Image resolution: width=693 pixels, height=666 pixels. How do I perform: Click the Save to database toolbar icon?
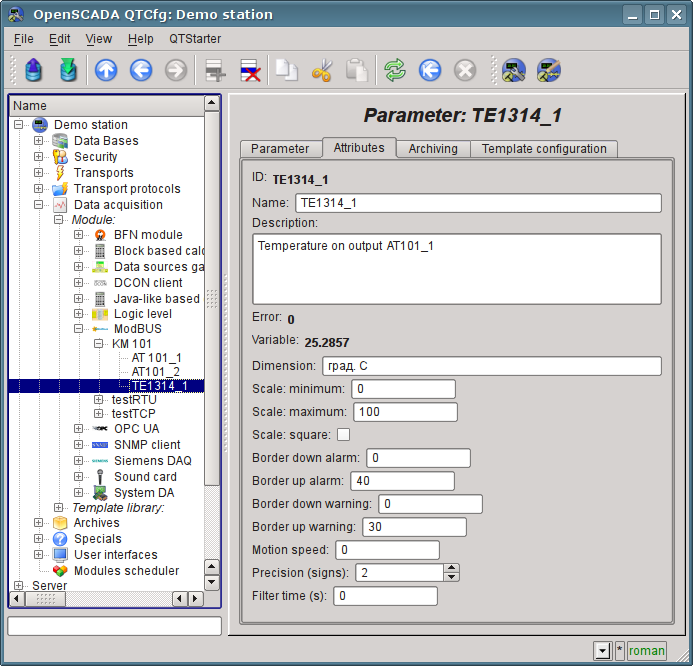pos(67,70)
